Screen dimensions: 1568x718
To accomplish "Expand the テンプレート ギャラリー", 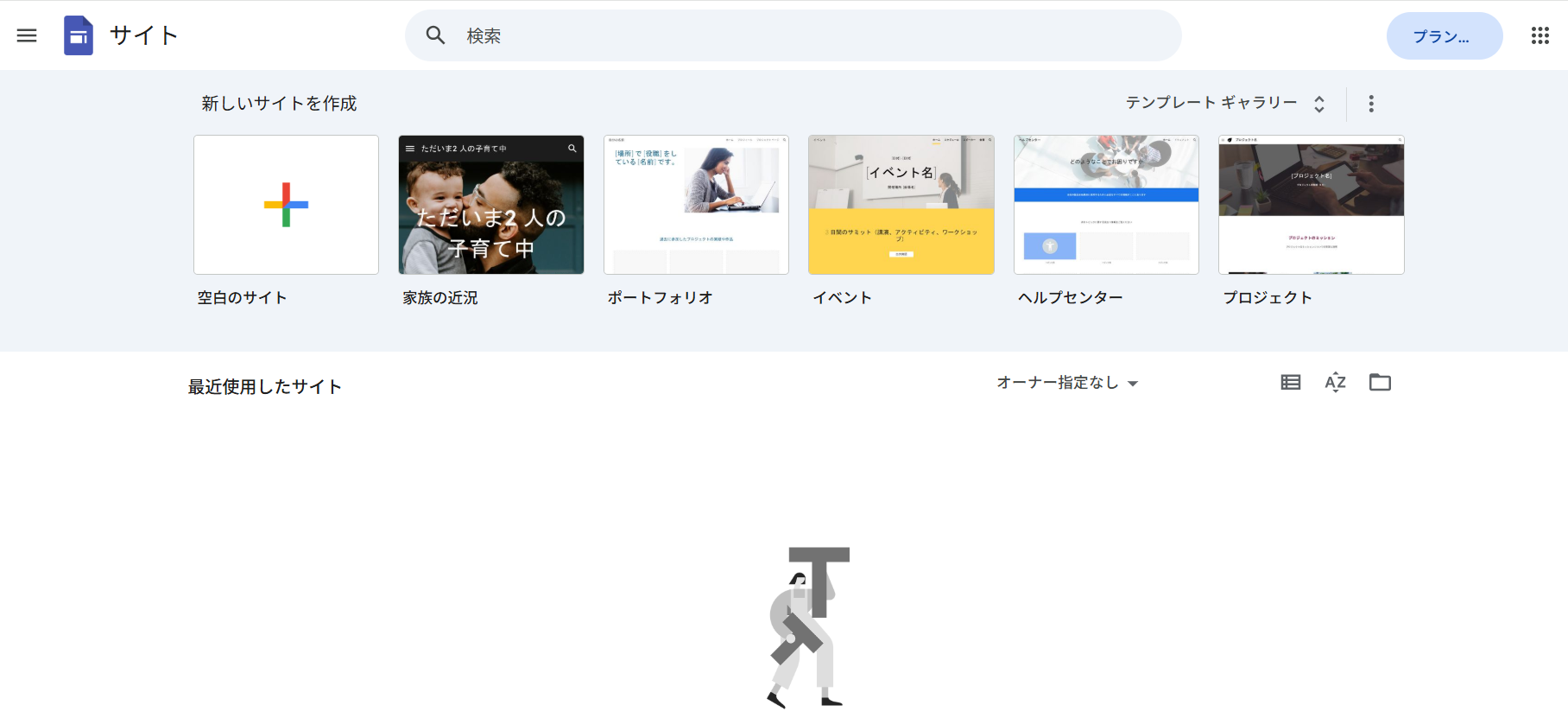I will (x=1225, y=103).
